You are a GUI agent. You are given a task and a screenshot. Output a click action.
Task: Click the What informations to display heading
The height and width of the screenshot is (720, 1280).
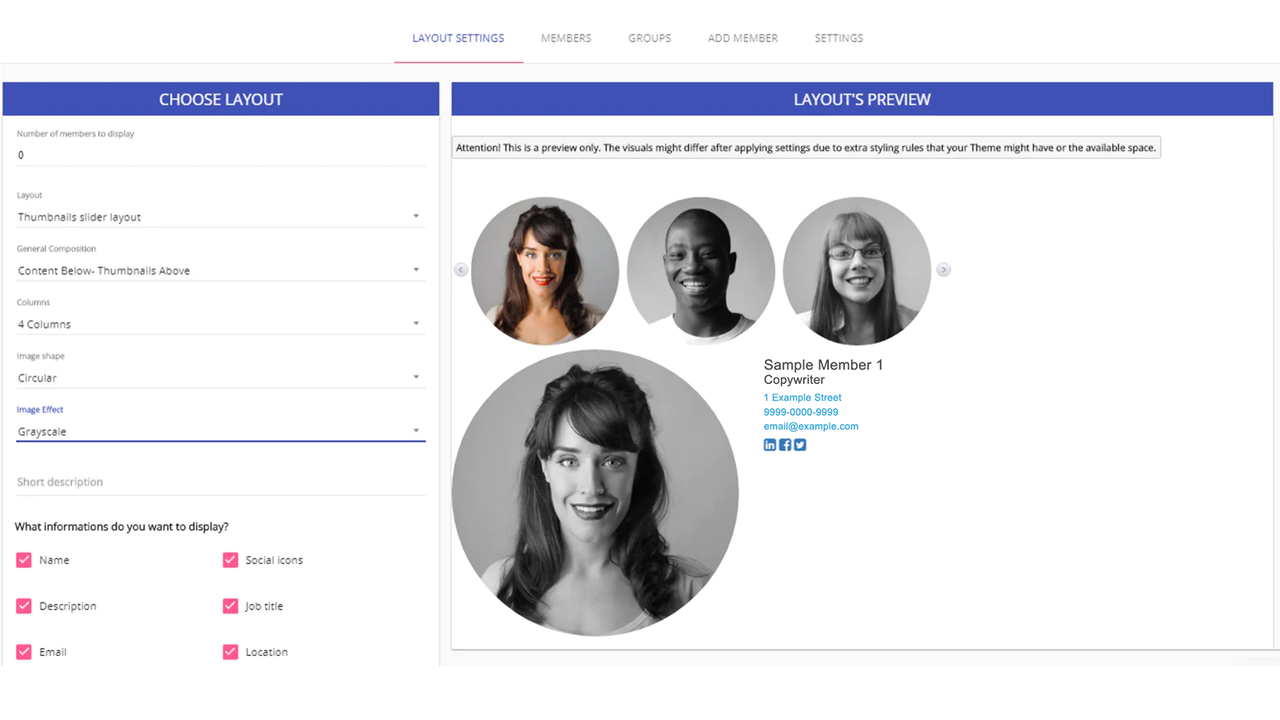pyautogui.click(x=122, y=527)
